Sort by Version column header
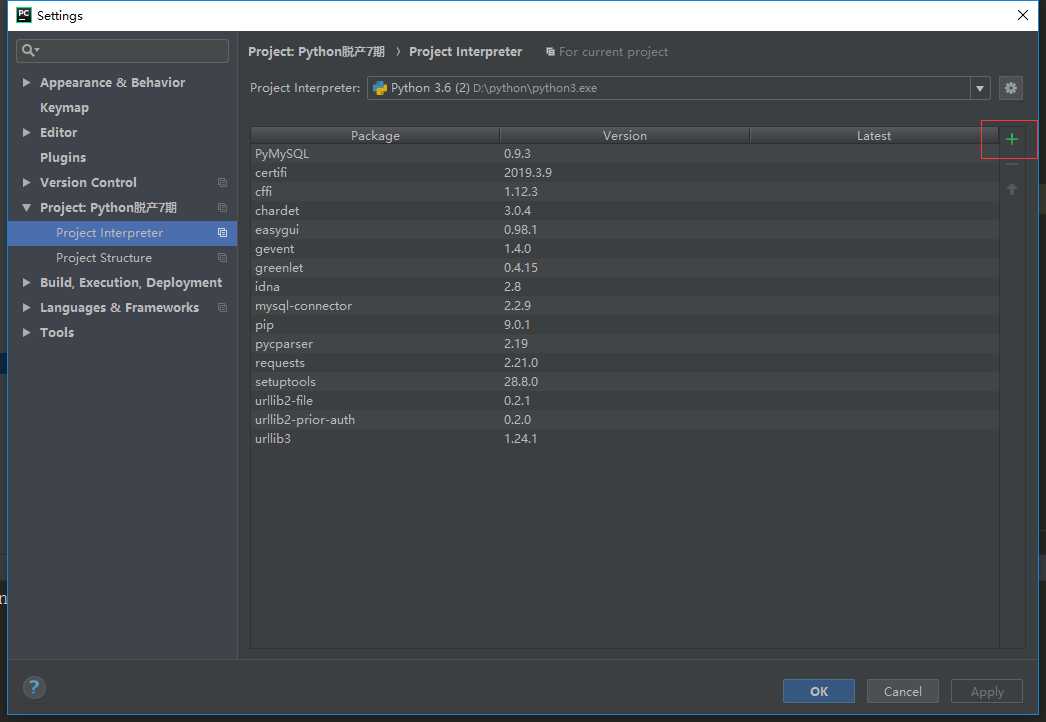This screenshot has height=722, width=1046. tap(624, 135)
